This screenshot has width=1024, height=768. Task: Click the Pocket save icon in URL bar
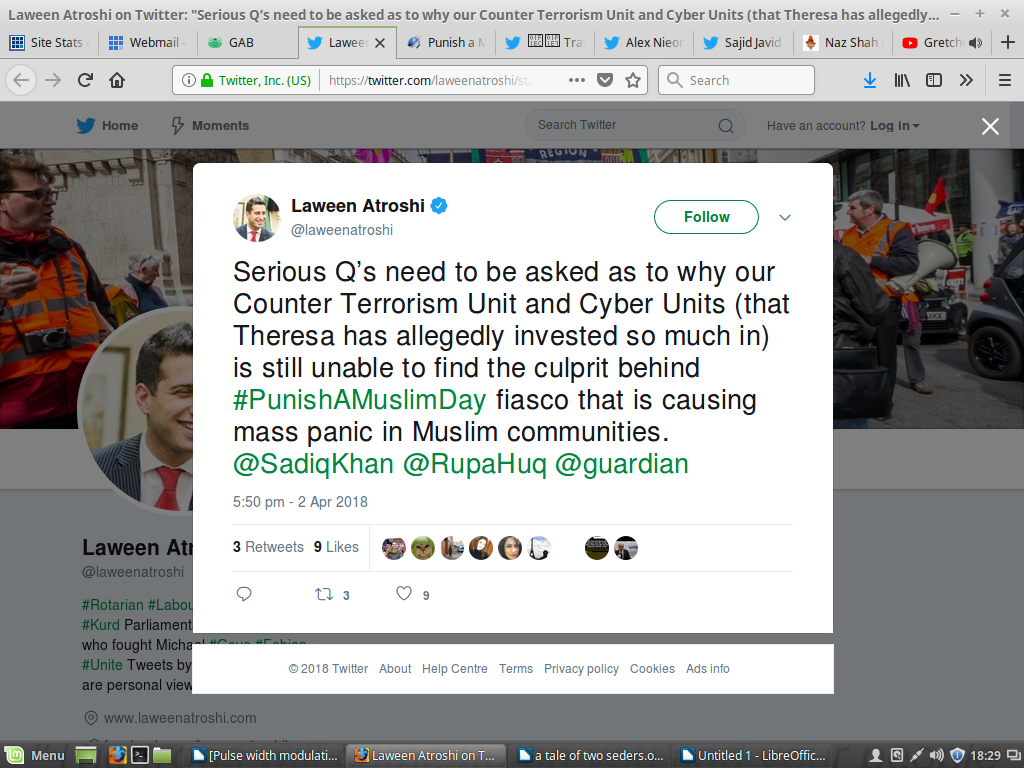click(x=605, y=80)
